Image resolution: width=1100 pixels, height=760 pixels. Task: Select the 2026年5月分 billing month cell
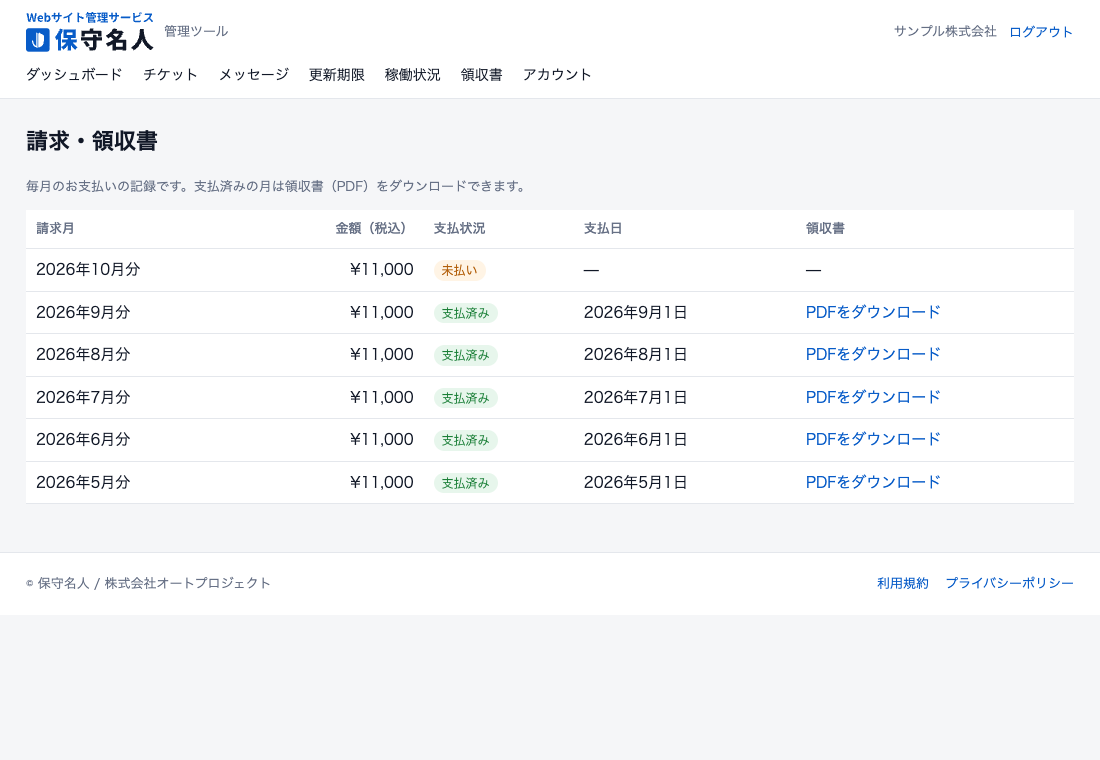(83, 482)
